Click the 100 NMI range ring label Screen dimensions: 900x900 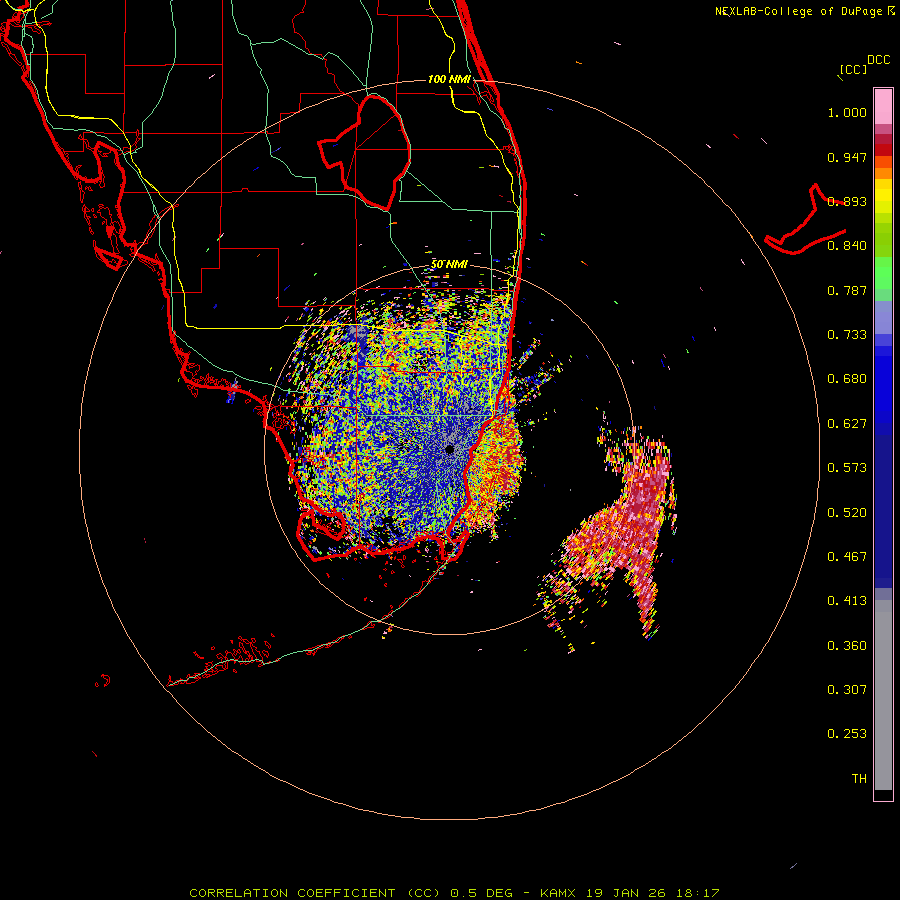[x=449, y=79]
